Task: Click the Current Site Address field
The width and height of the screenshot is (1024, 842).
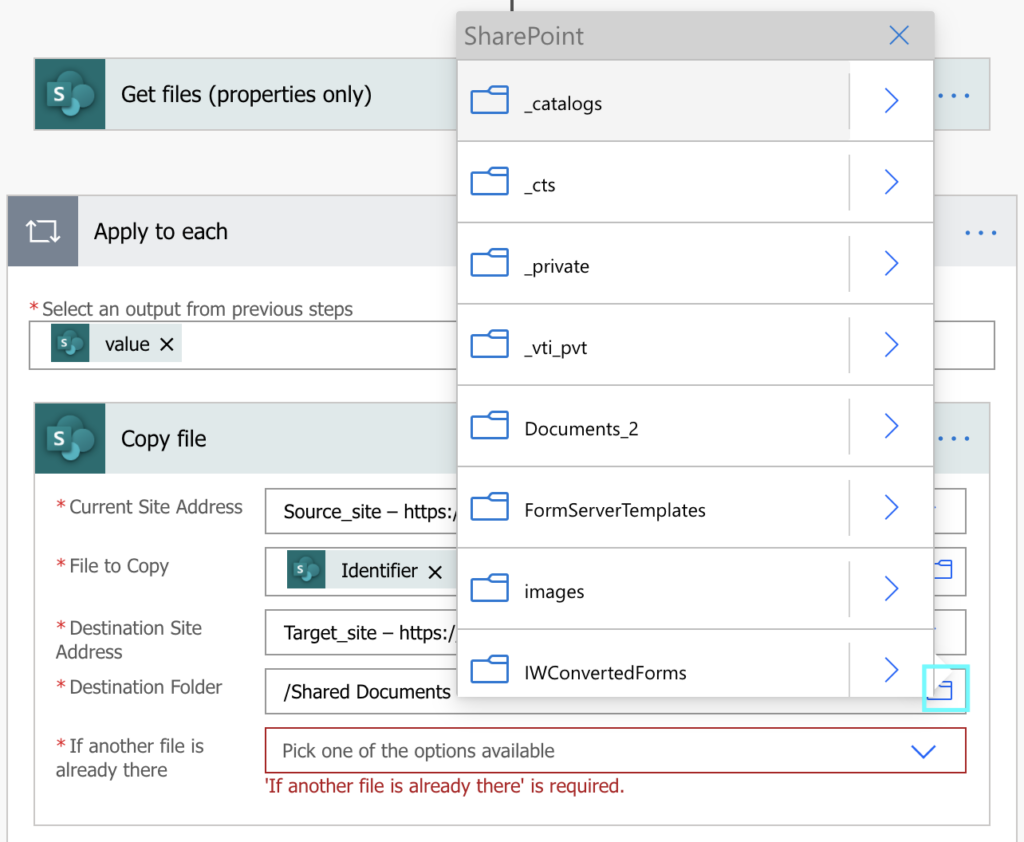Action: coord(615,511)
